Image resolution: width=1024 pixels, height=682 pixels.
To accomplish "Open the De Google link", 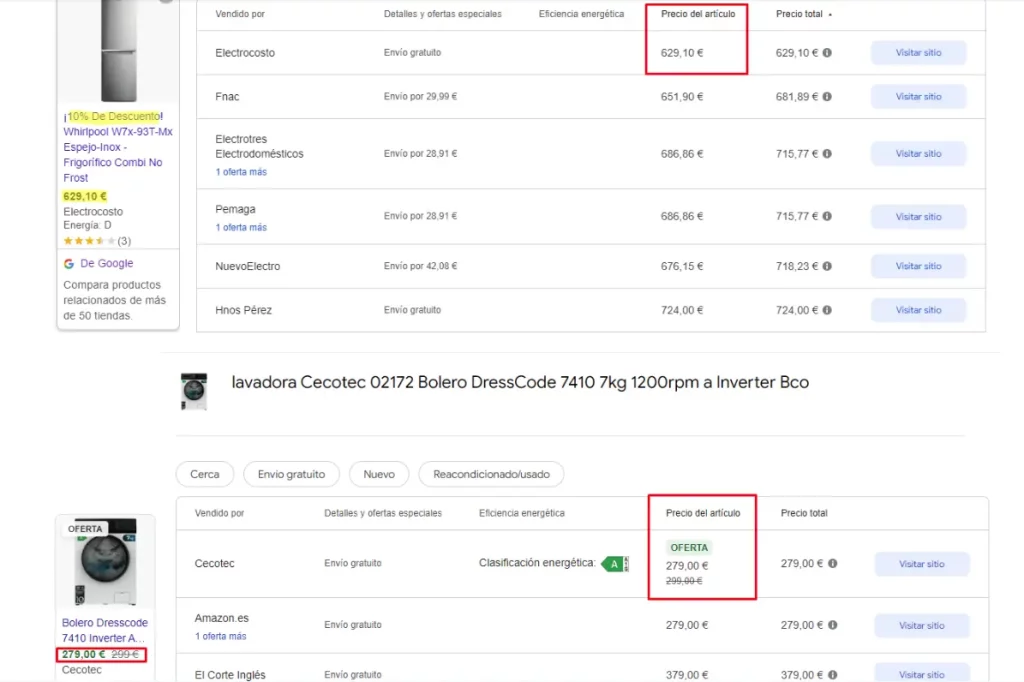I will [x=106, y=263].
